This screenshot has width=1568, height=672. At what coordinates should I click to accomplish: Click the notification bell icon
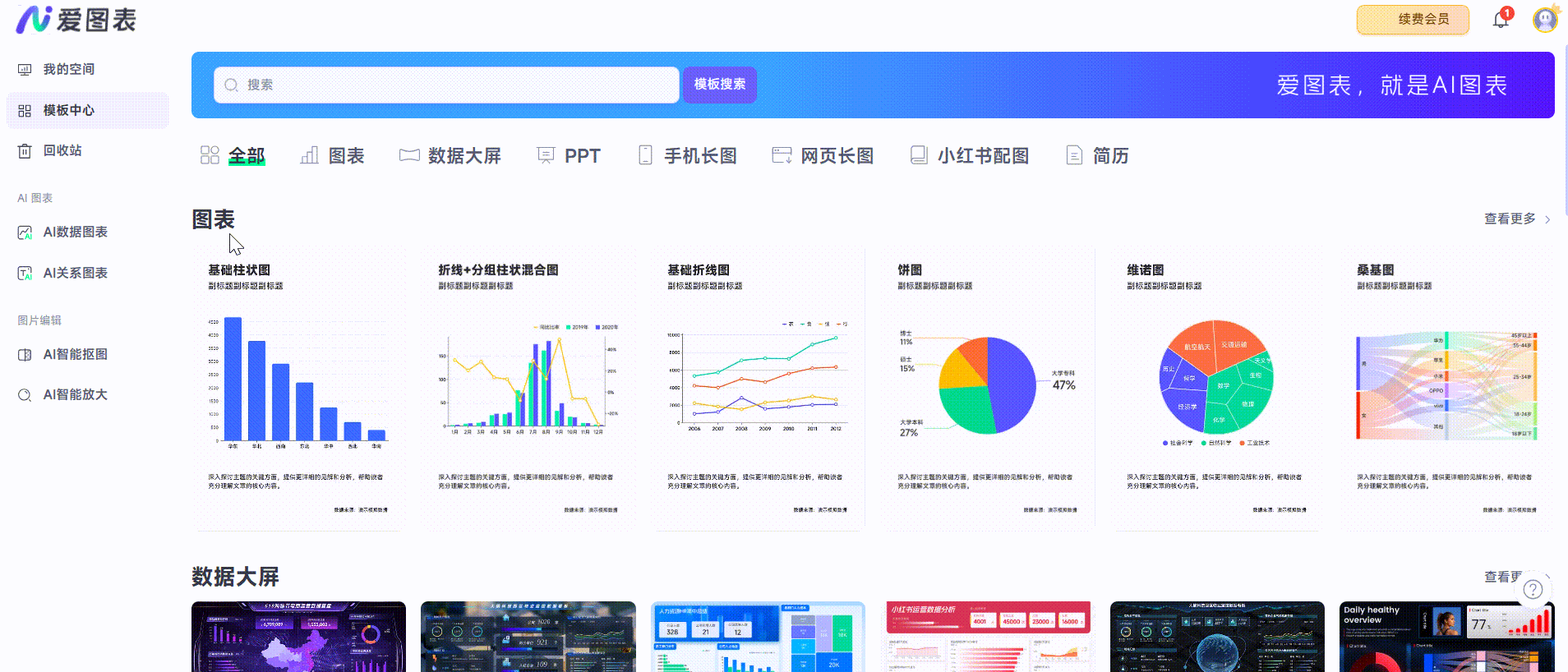pyautogui.click(x=1501, y=20)
